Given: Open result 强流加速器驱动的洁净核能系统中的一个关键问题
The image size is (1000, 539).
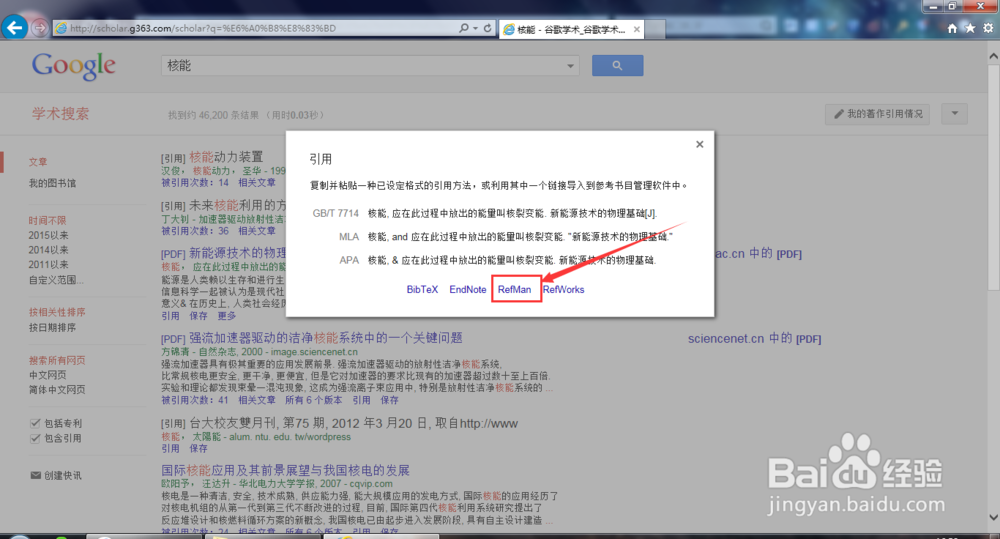Looking at the screenshot, I should point(325,338).
